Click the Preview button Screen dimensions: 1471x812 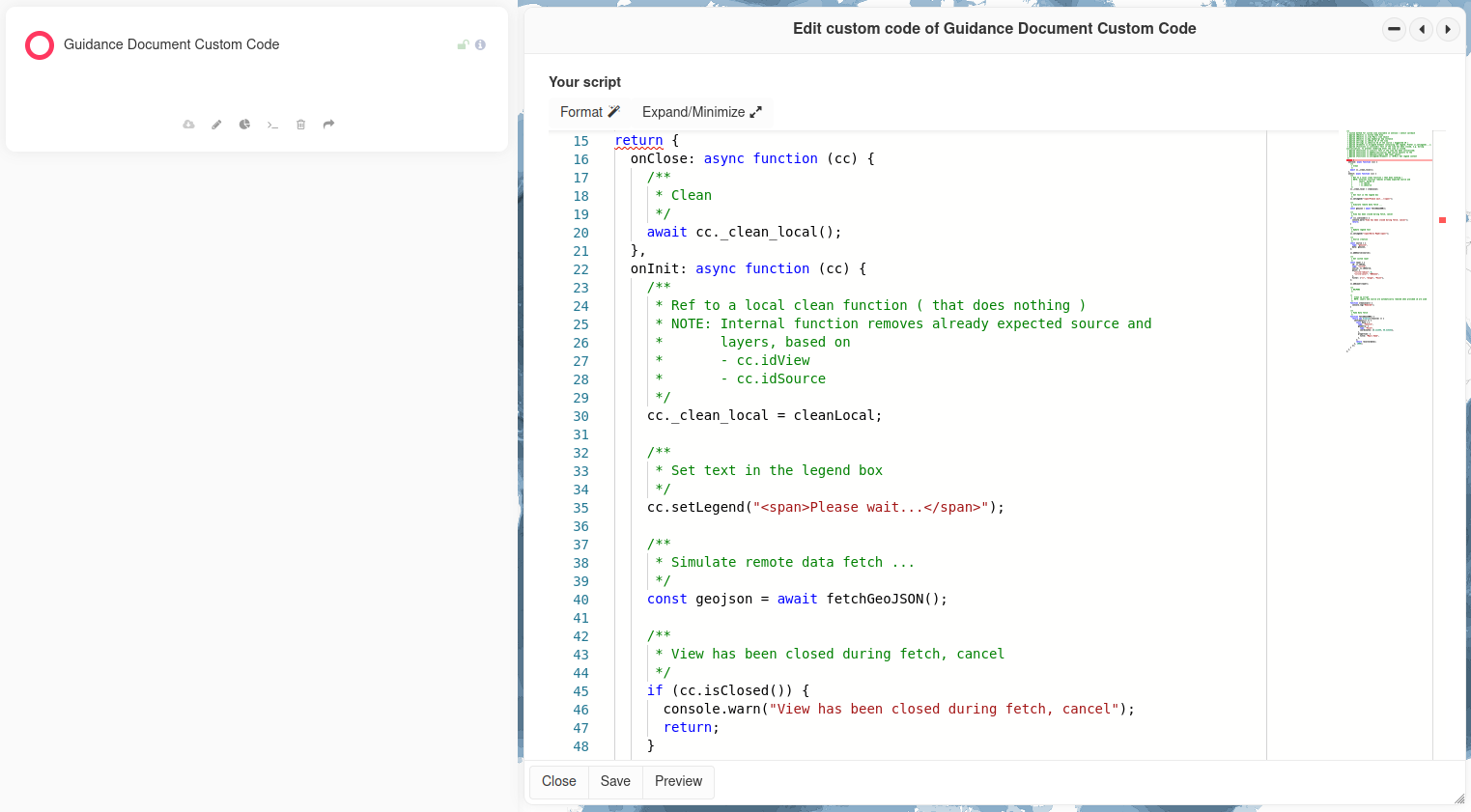tap(678, 781)
